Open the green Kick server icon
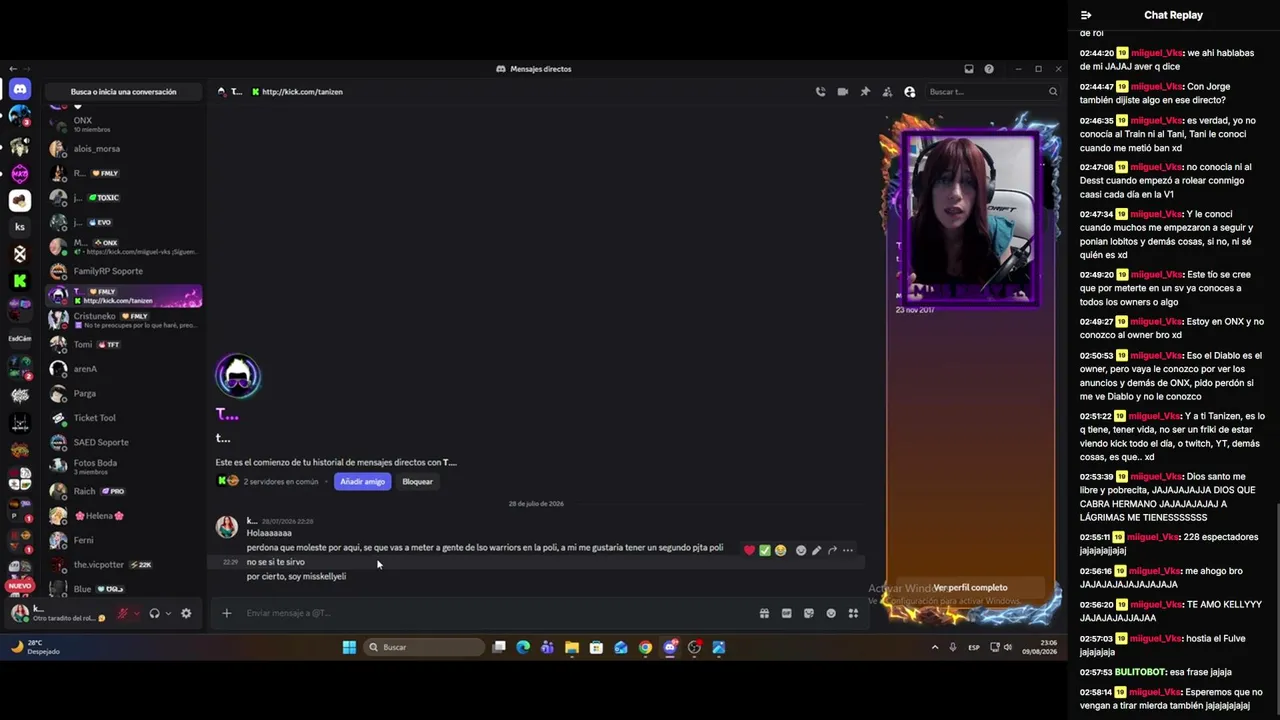Image resolution: width=1280 pixels, height=720 pixels. tap(20, 281)
